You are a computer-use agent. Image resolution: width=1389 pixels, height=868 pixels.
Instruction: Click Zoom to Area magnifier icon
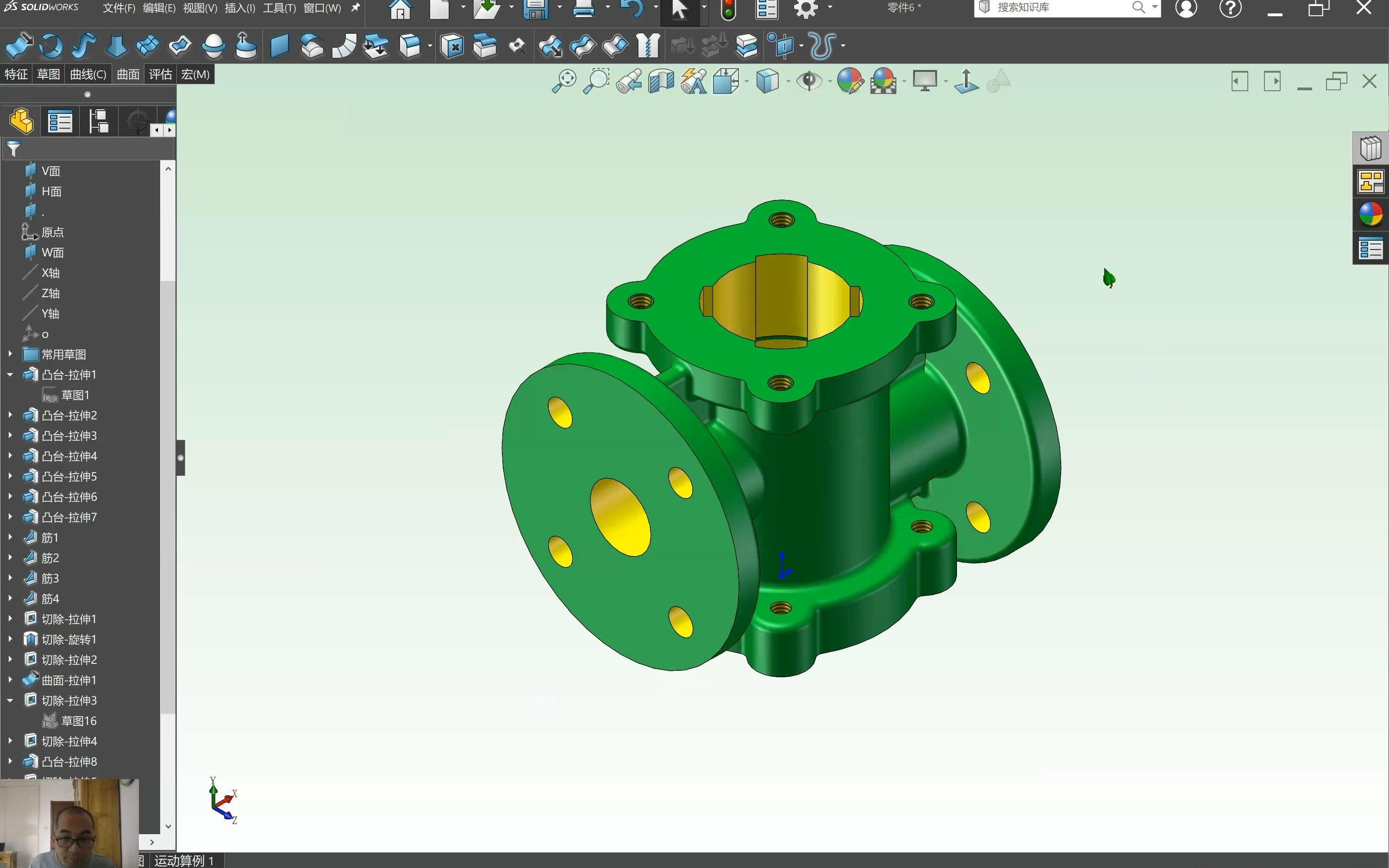pos(596,81)
